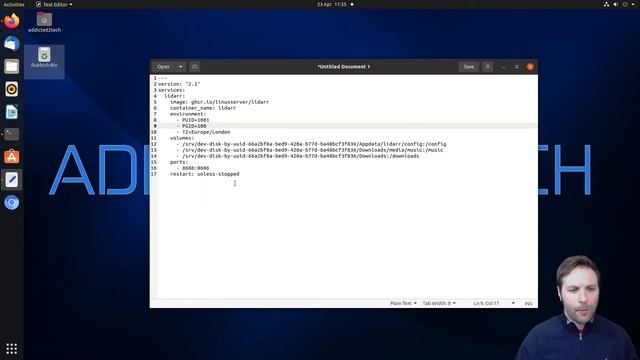Open the addicted2tech home folder on desktop
The image size is (640, 360).
click(44, 23)
